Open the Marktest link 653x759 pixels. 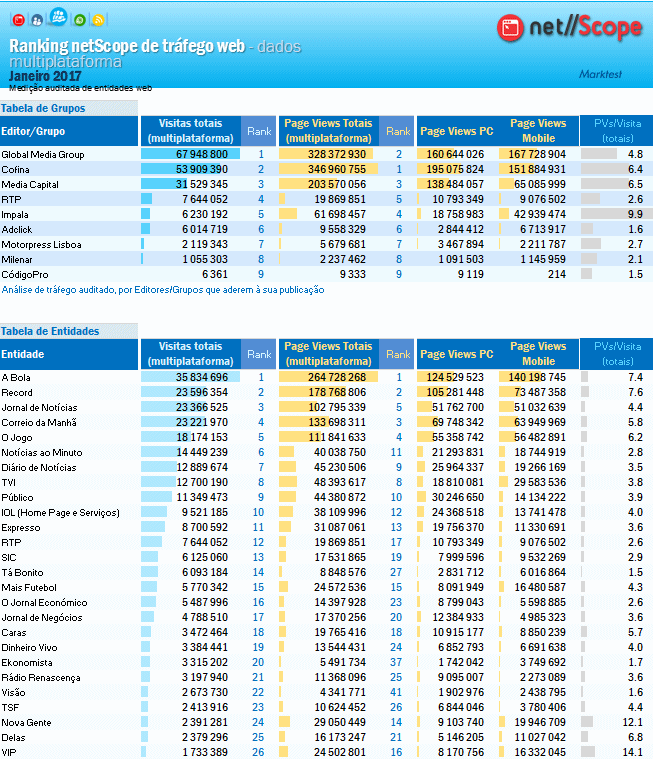(602, 74)
